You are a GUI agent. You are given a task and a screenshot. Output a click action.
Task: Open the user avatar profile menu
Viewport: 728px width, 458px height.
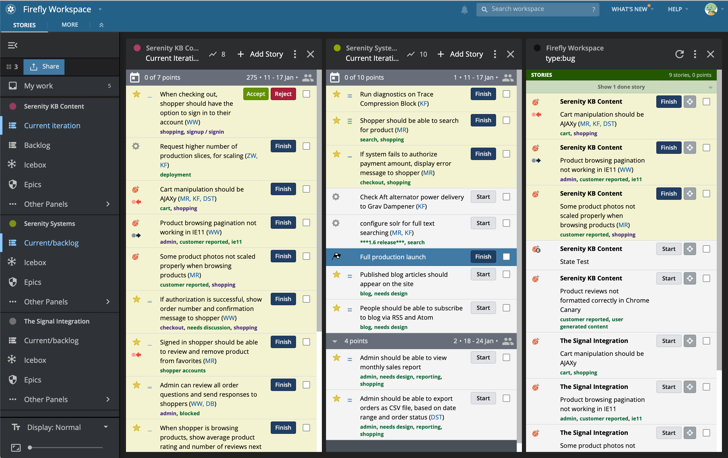711,9
